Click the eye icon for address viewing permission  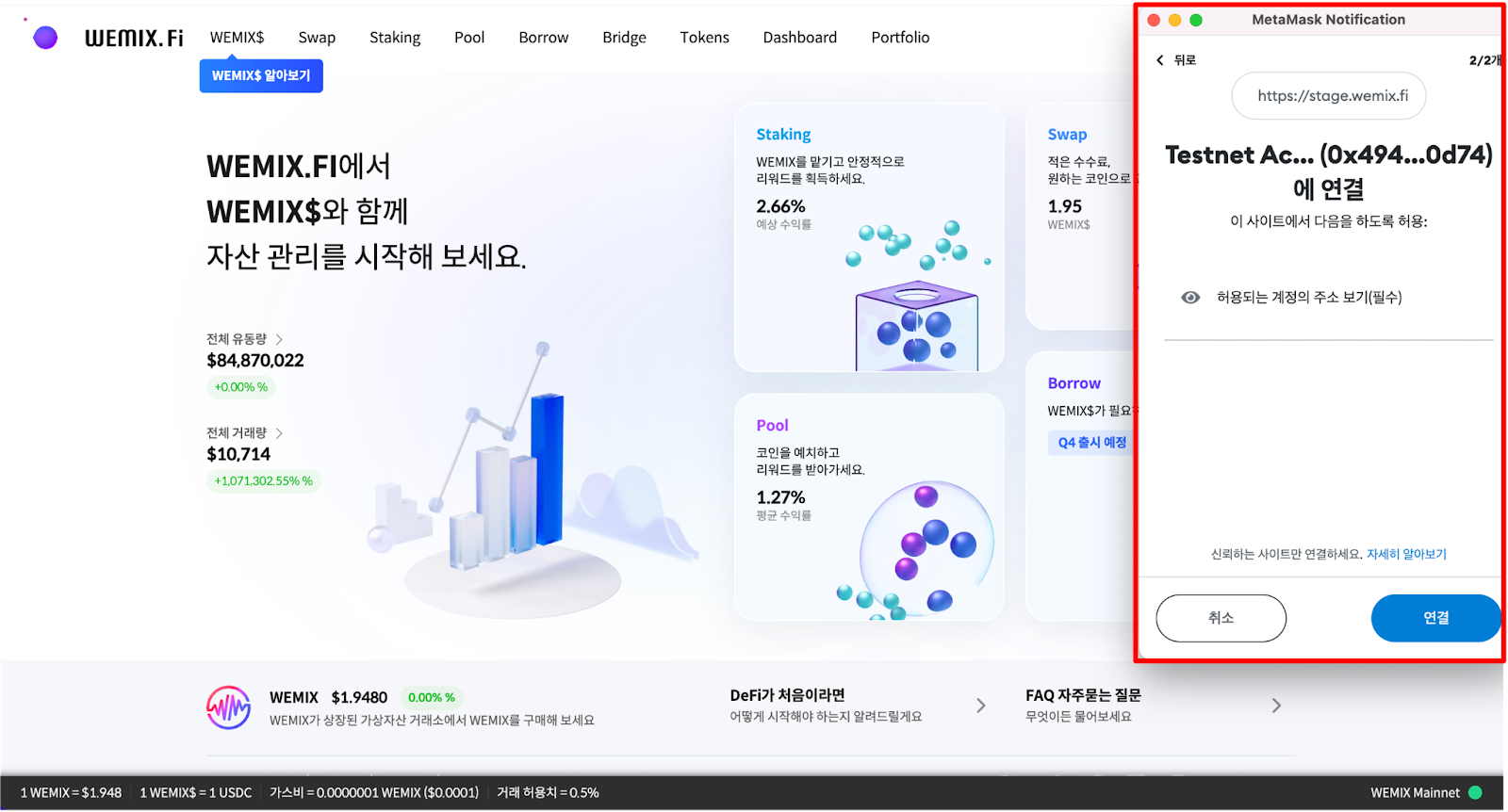click(x=1190, y=298)
